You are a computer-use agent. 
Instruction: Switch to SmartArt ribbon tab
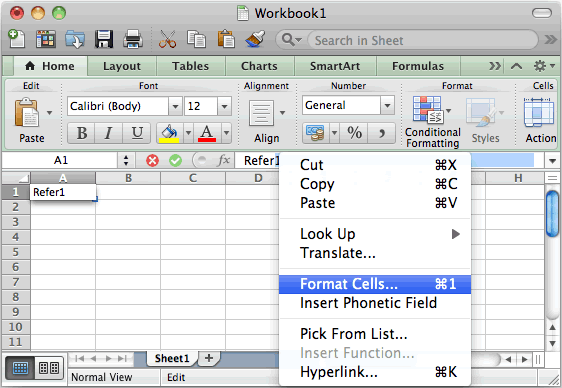pos(335,66)
